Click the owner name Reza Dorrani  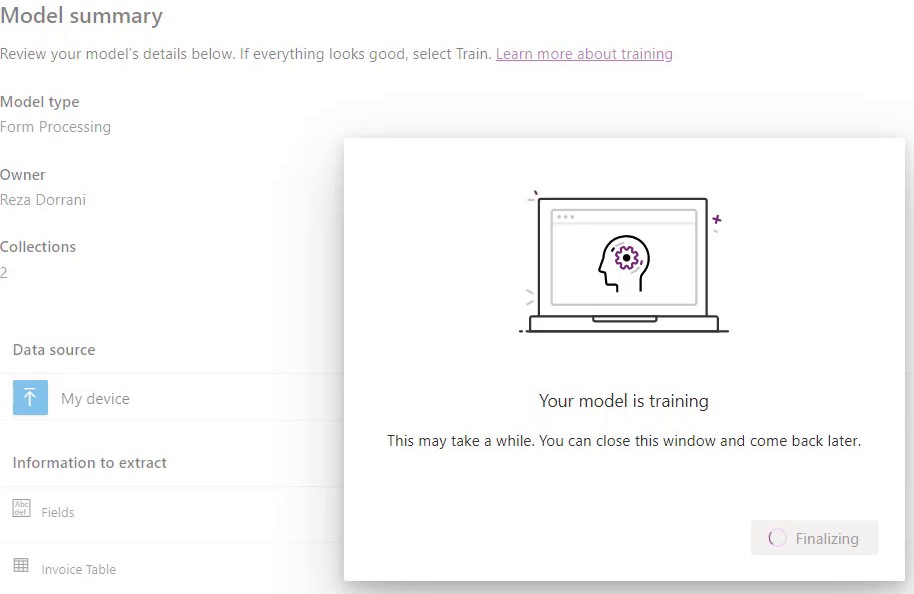[43, 200]
